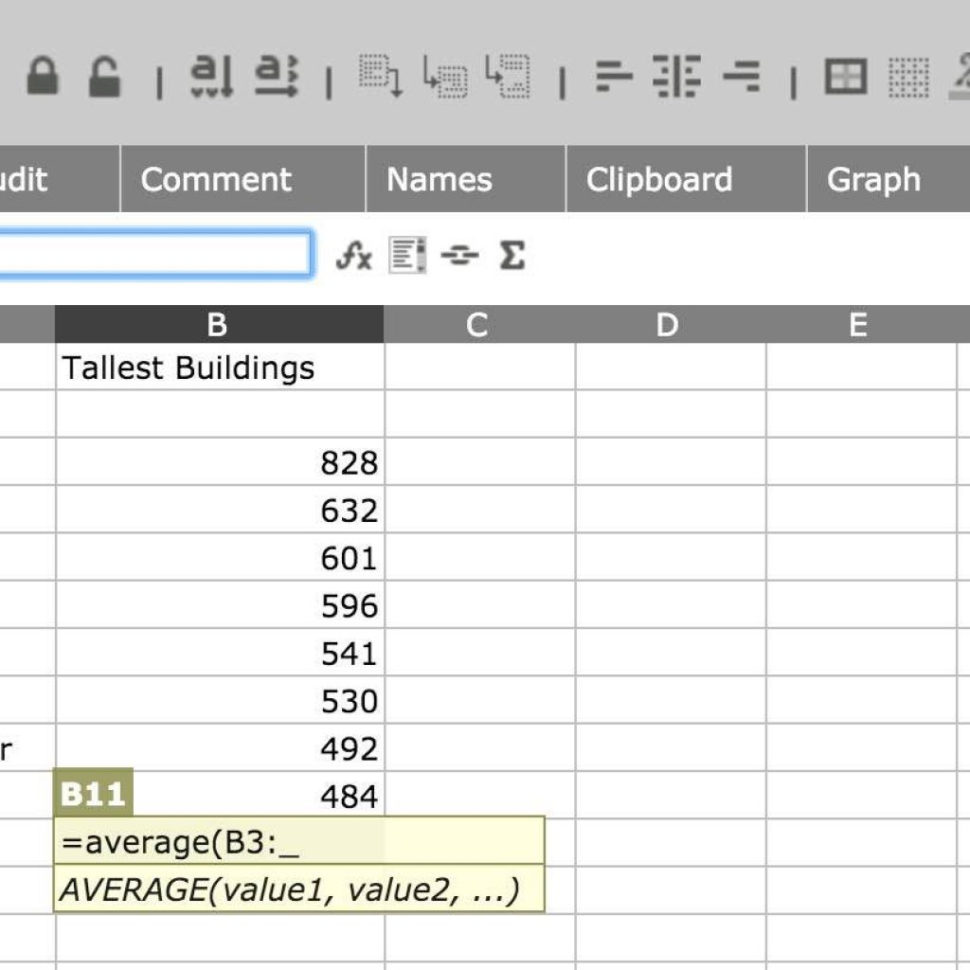The height and width of the screenshot is (970, 970).
Task: Switch to the Comment tab
Action: (216, 180)
